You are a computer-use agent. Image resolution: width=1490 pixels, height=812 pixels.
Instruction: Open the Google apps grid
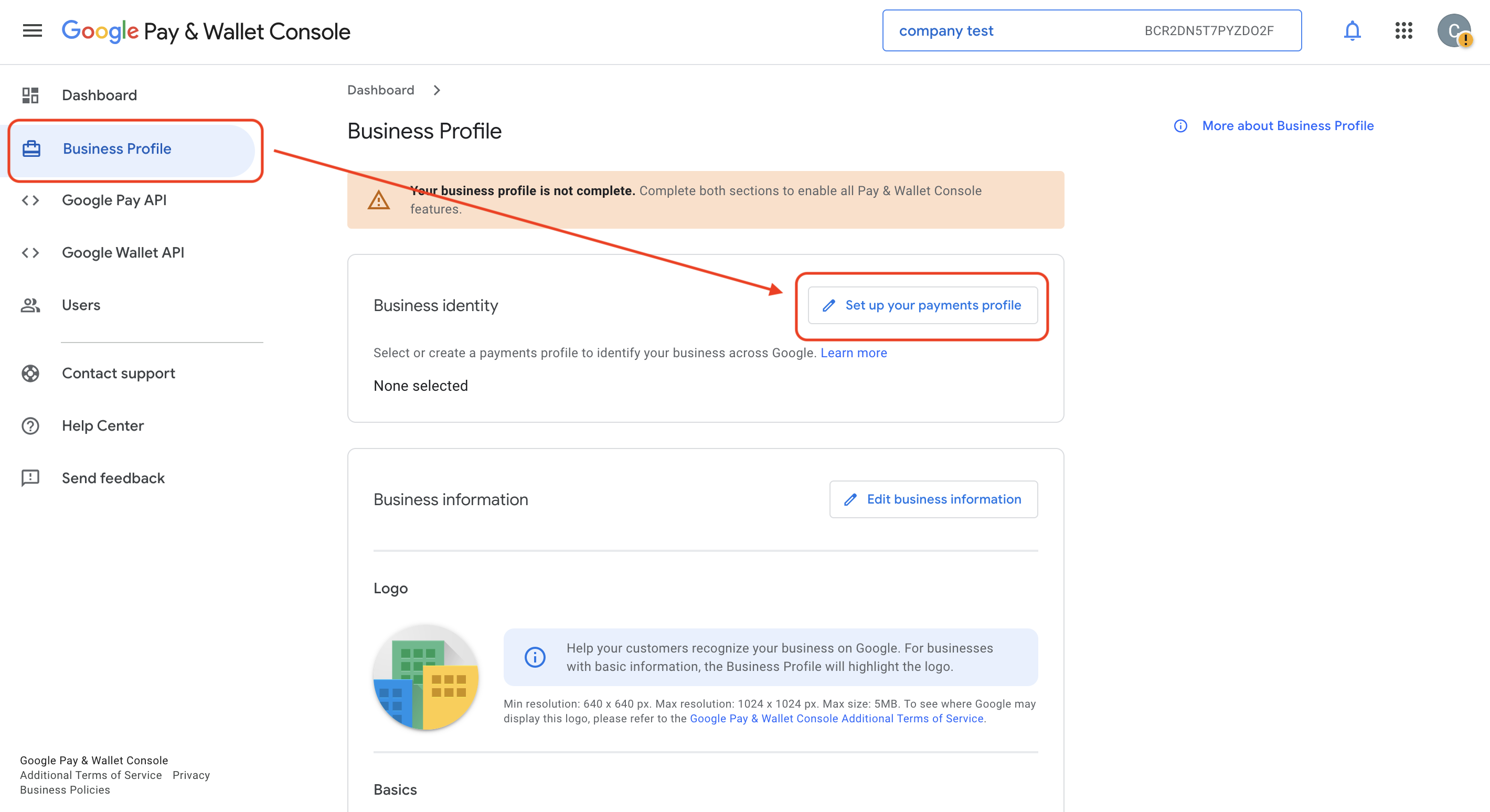click(x=1403, y=30)
